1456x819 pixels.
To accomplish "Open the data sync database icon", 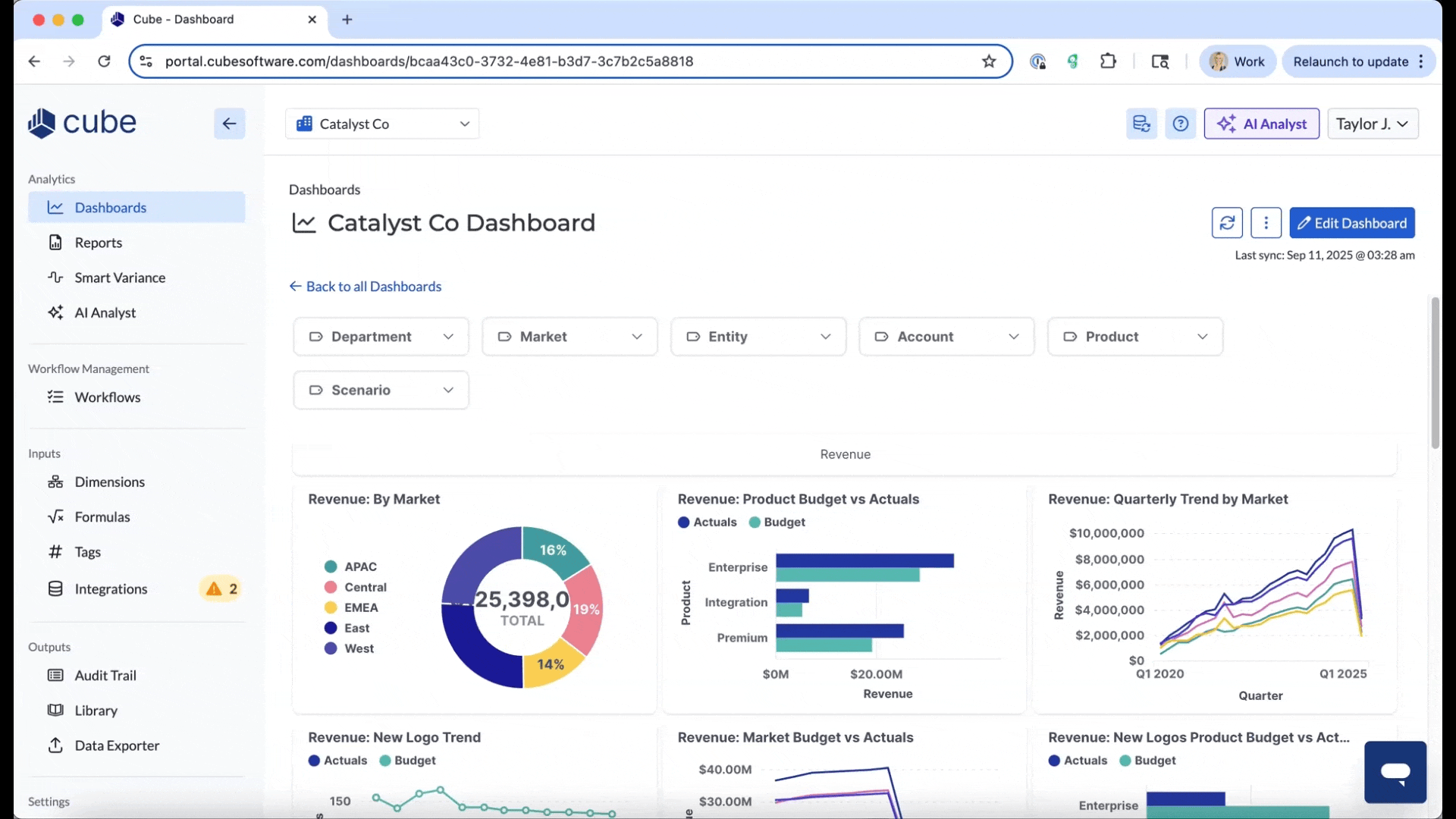I will click(1141, 124).
